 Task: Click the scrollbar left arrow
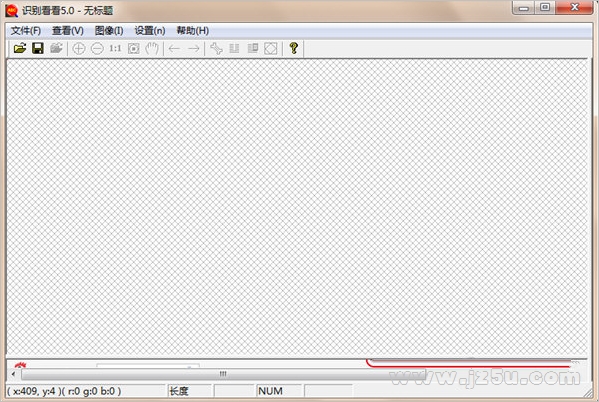click(x=13, y=374)
